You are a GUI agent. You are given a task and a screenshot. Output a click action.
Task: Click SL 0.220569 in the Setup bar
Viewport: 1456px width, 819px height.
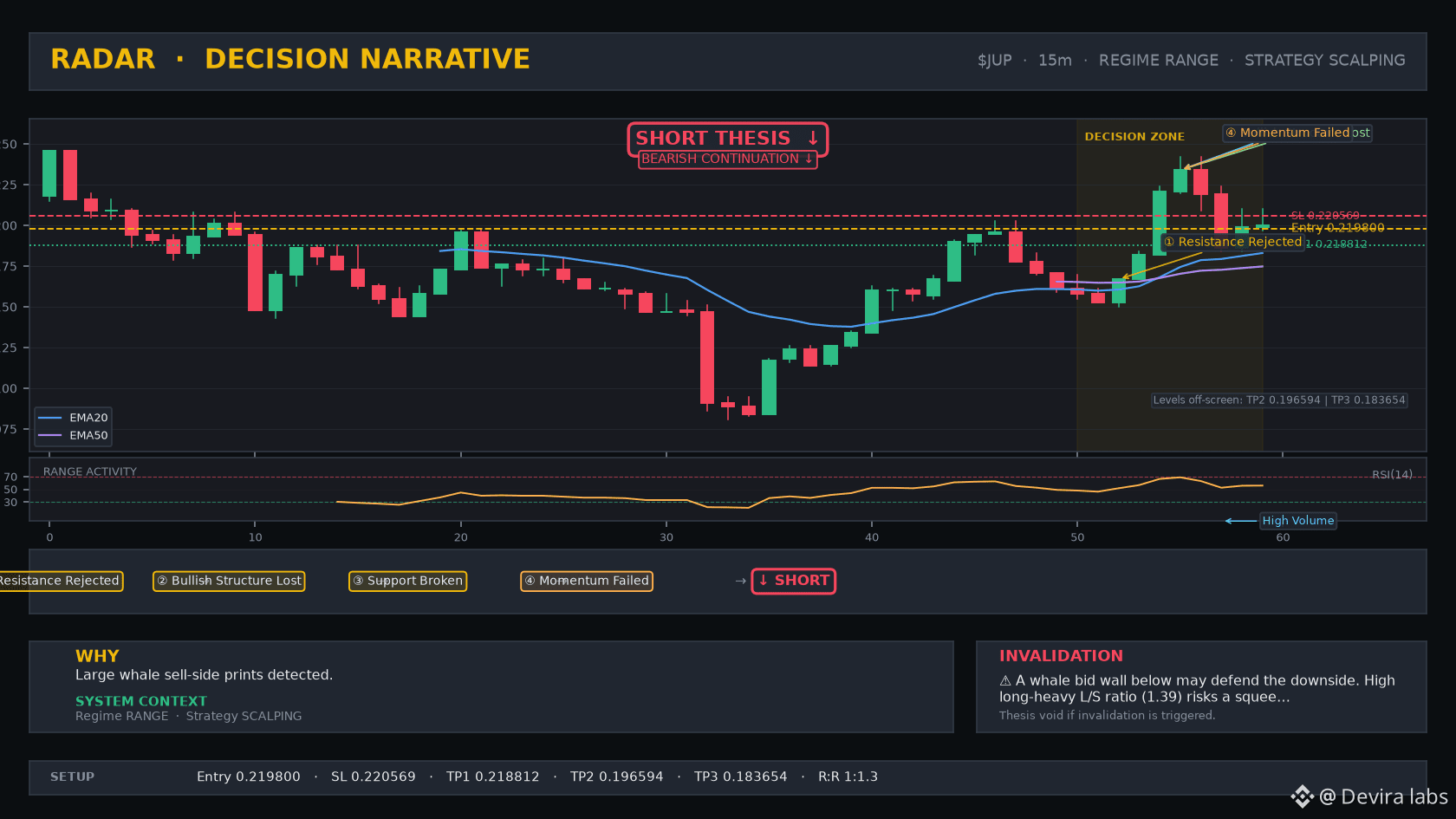373,777
